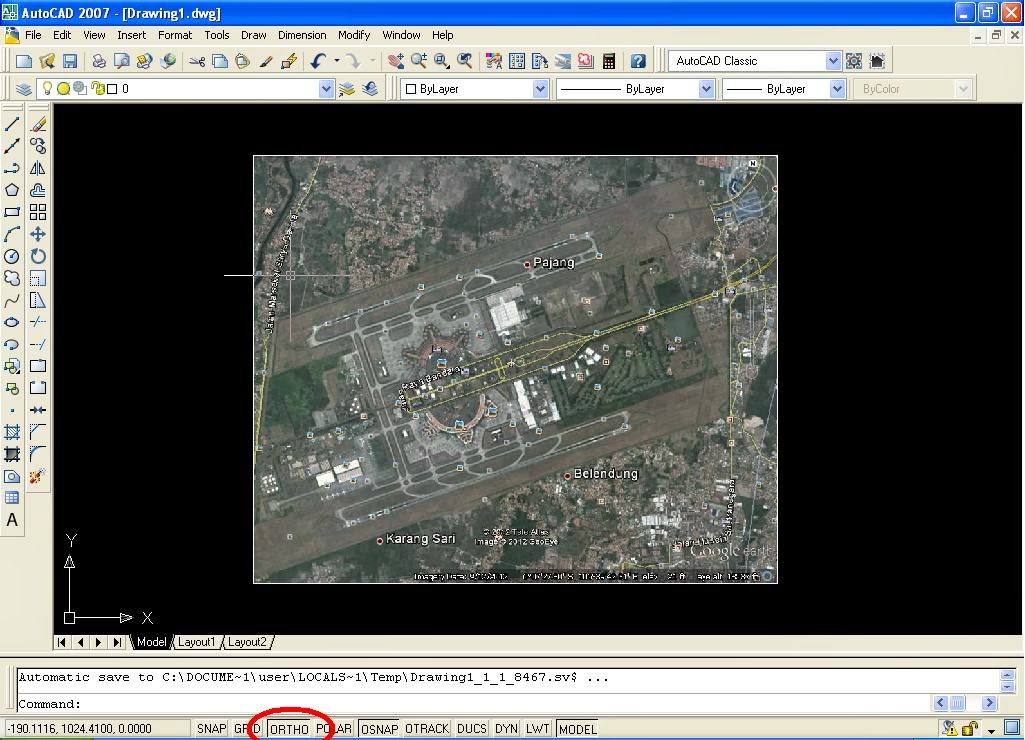1025x740 pixels.
Task: Open the Help question mark icon
Action: 638,61
